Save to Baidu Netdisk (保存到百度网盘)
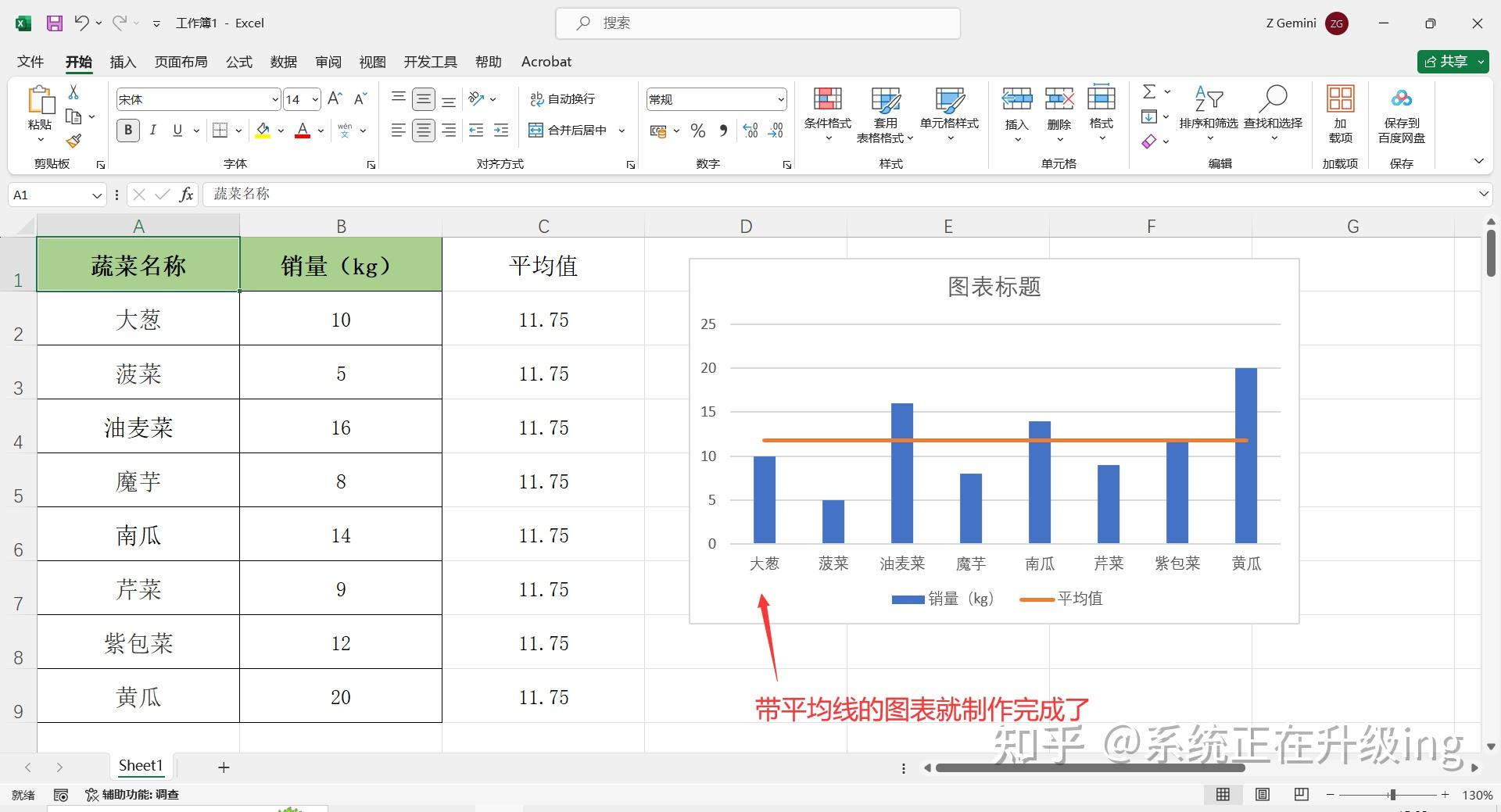Screen dimensions: 1501x812 click(1402, 113)
